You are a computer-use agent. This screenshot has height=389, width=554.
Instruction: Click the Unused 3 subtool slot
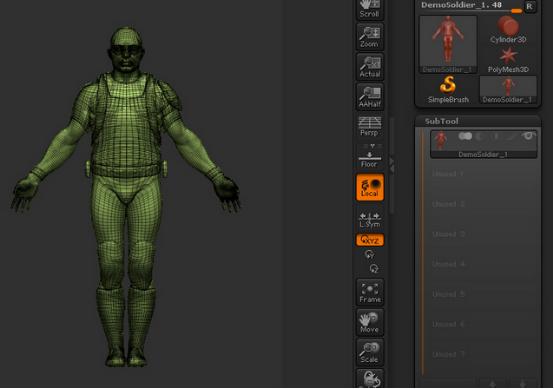(483, 234)
